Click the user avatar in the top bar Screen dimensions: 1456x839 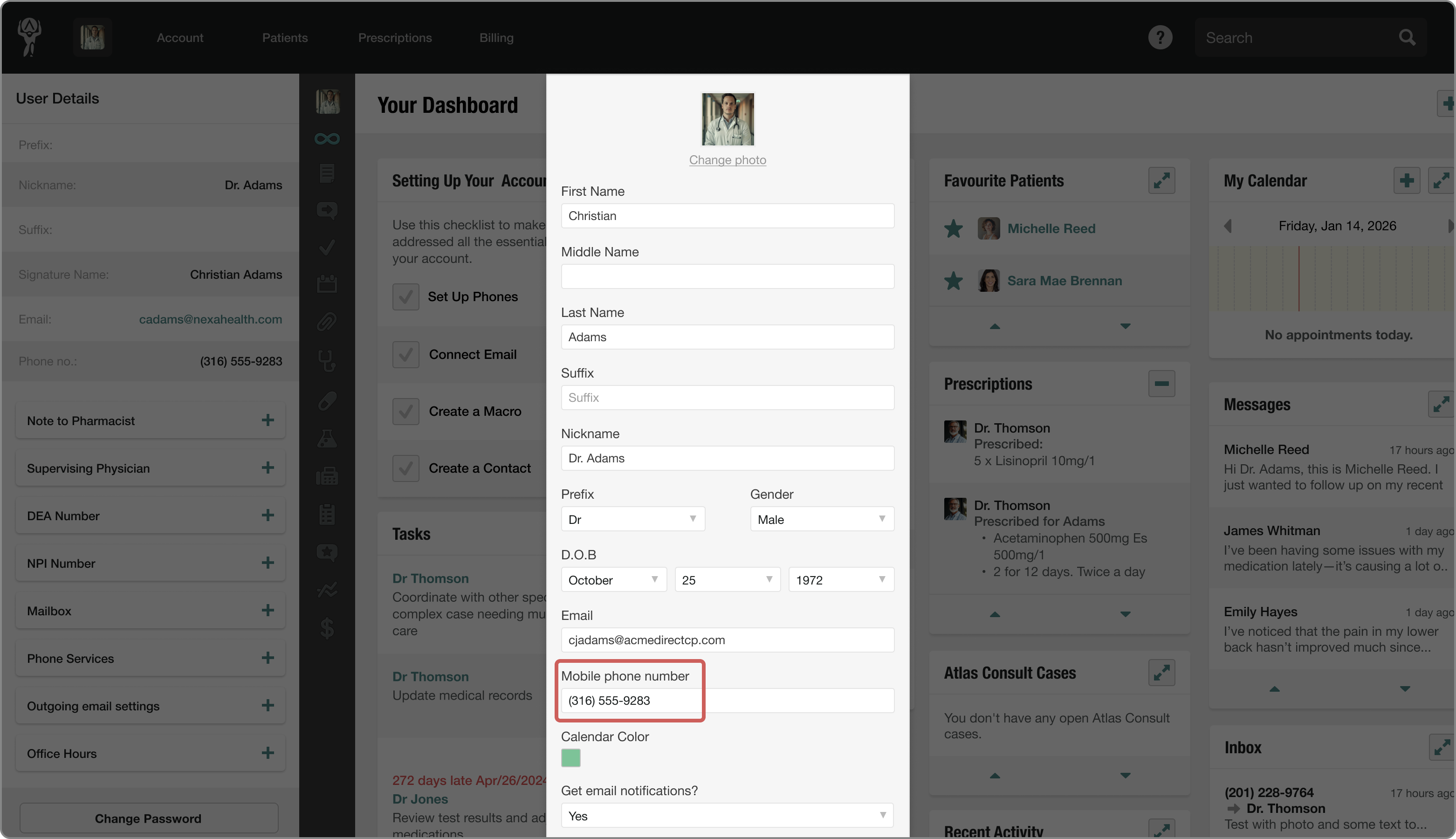click(x=92, y=37)
